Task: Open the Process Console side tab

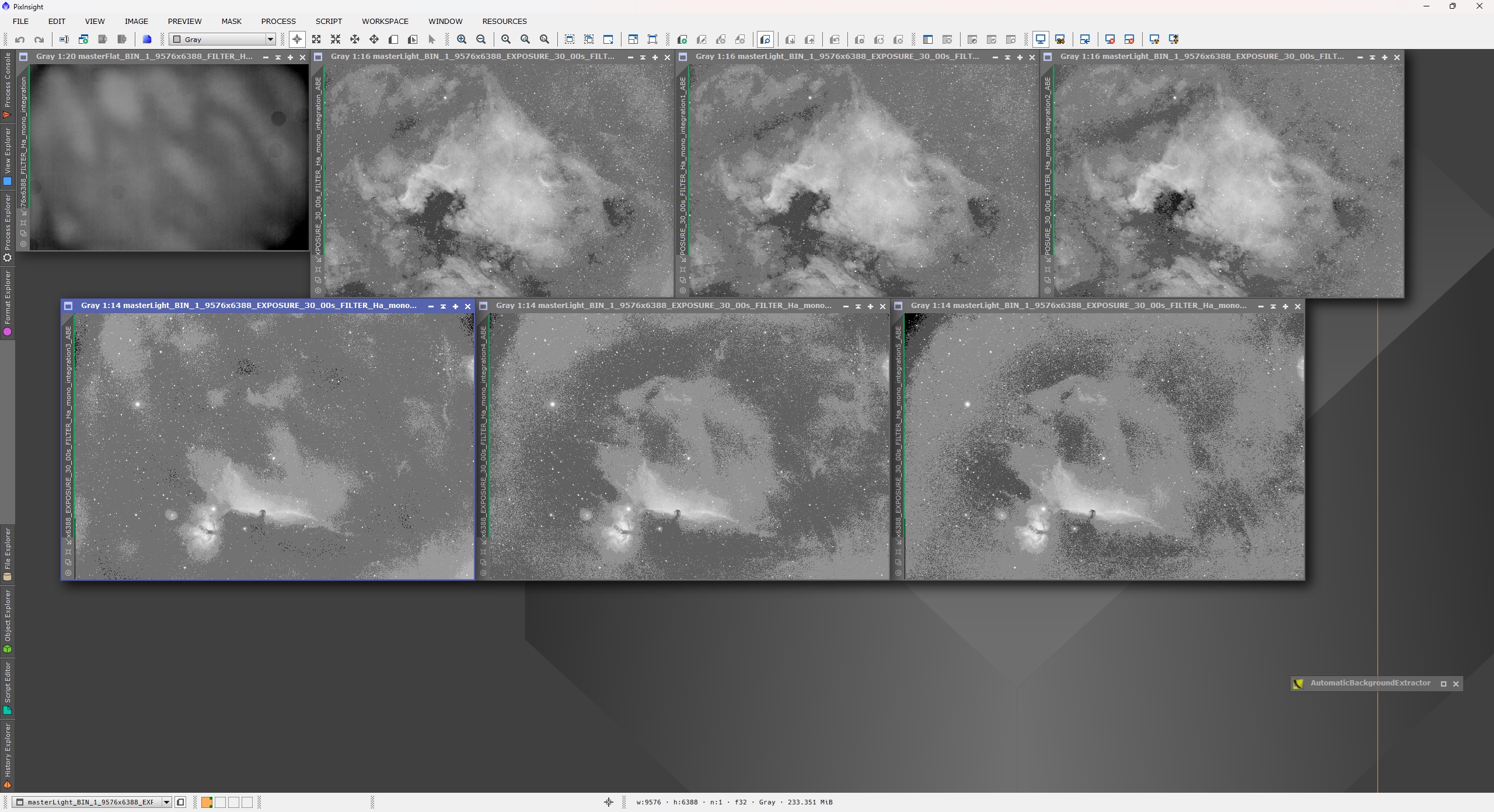Action: coord(8,86)
